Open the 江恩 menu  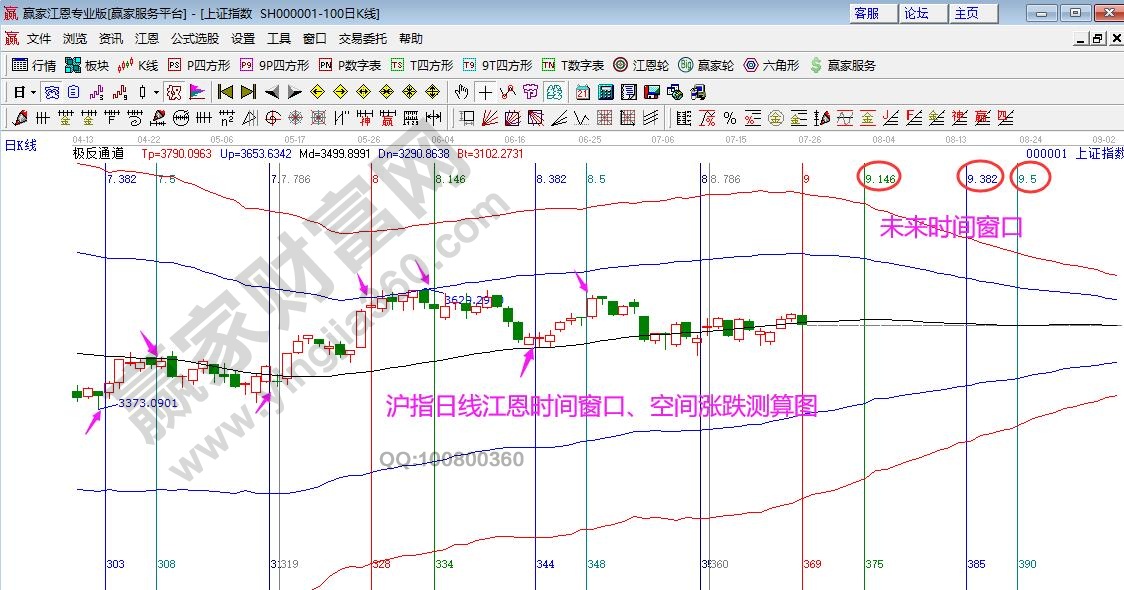pyautogui.click(x=146, y=38)
